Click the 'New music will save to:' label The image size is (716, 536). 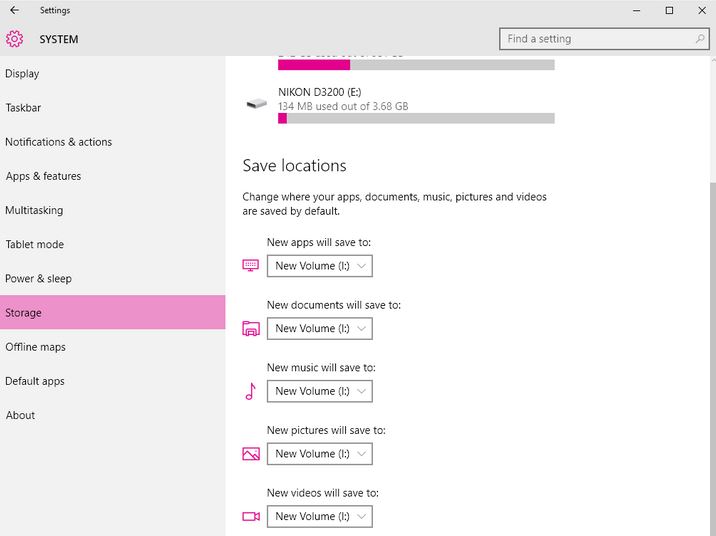pos(321,368)
